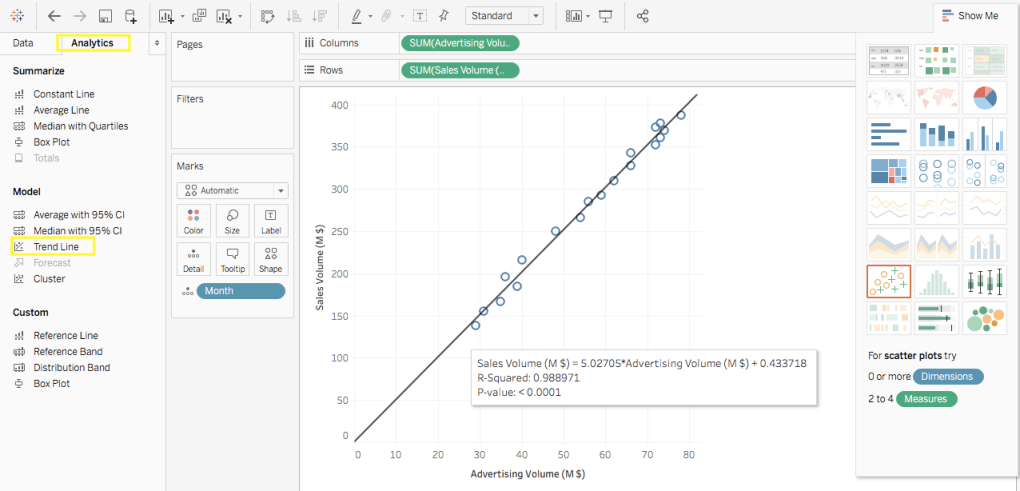Click the Swap rows and columns icon
Viewport: 1020px width, 491px height.
pos(266,16)
